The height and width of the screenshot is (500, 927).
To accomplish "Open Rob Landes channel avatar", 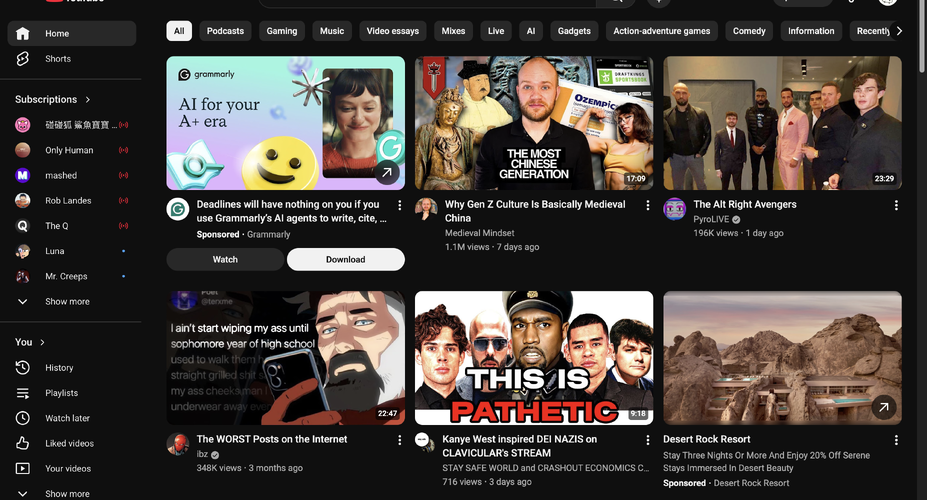I will 22,200.
